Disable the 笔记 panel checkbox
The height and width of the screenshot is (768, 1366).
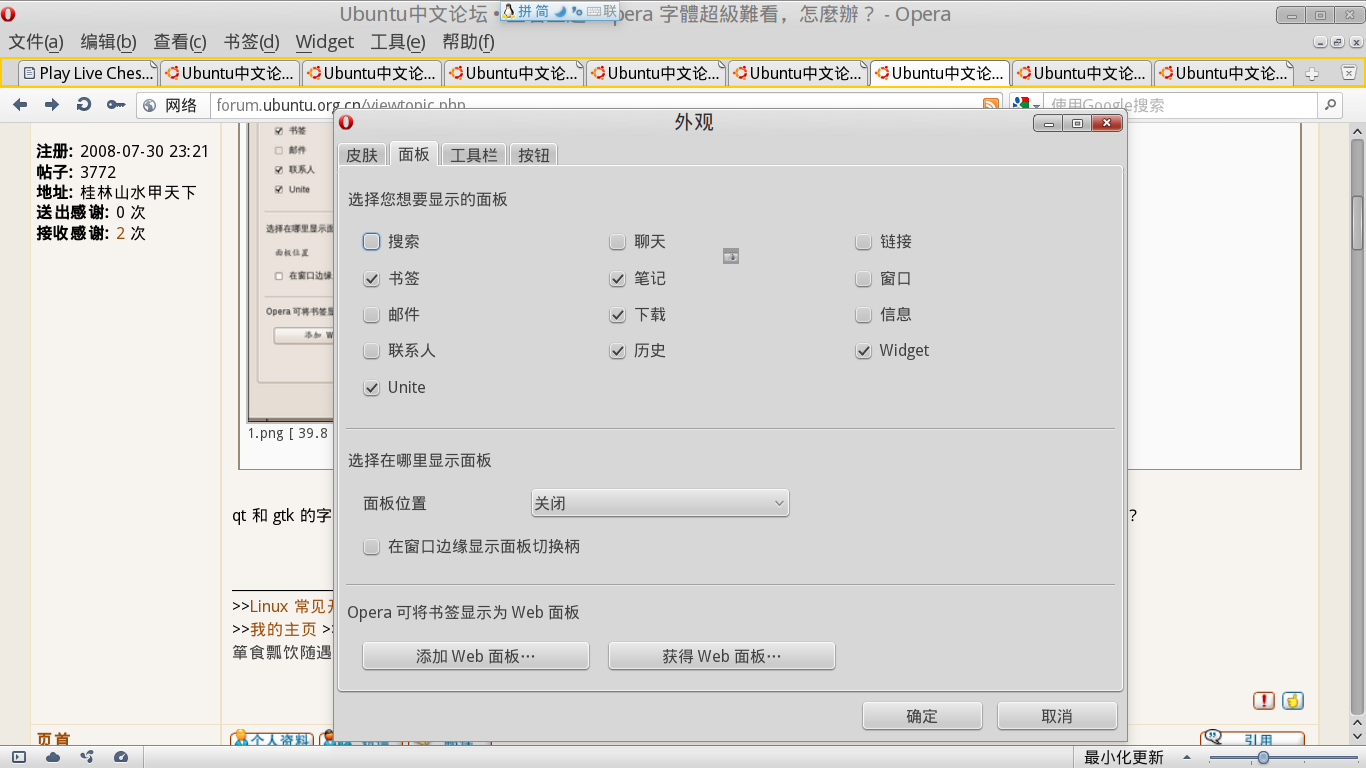[618, 279]
